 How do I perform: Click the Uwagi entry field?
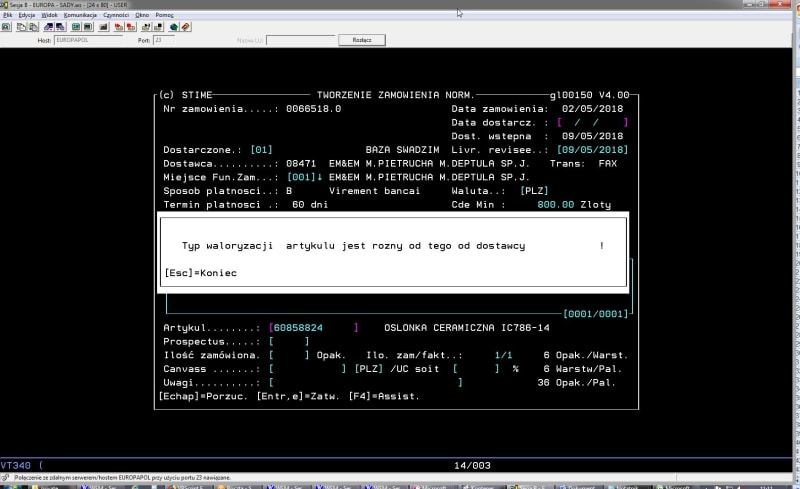[x=365, y=383]
